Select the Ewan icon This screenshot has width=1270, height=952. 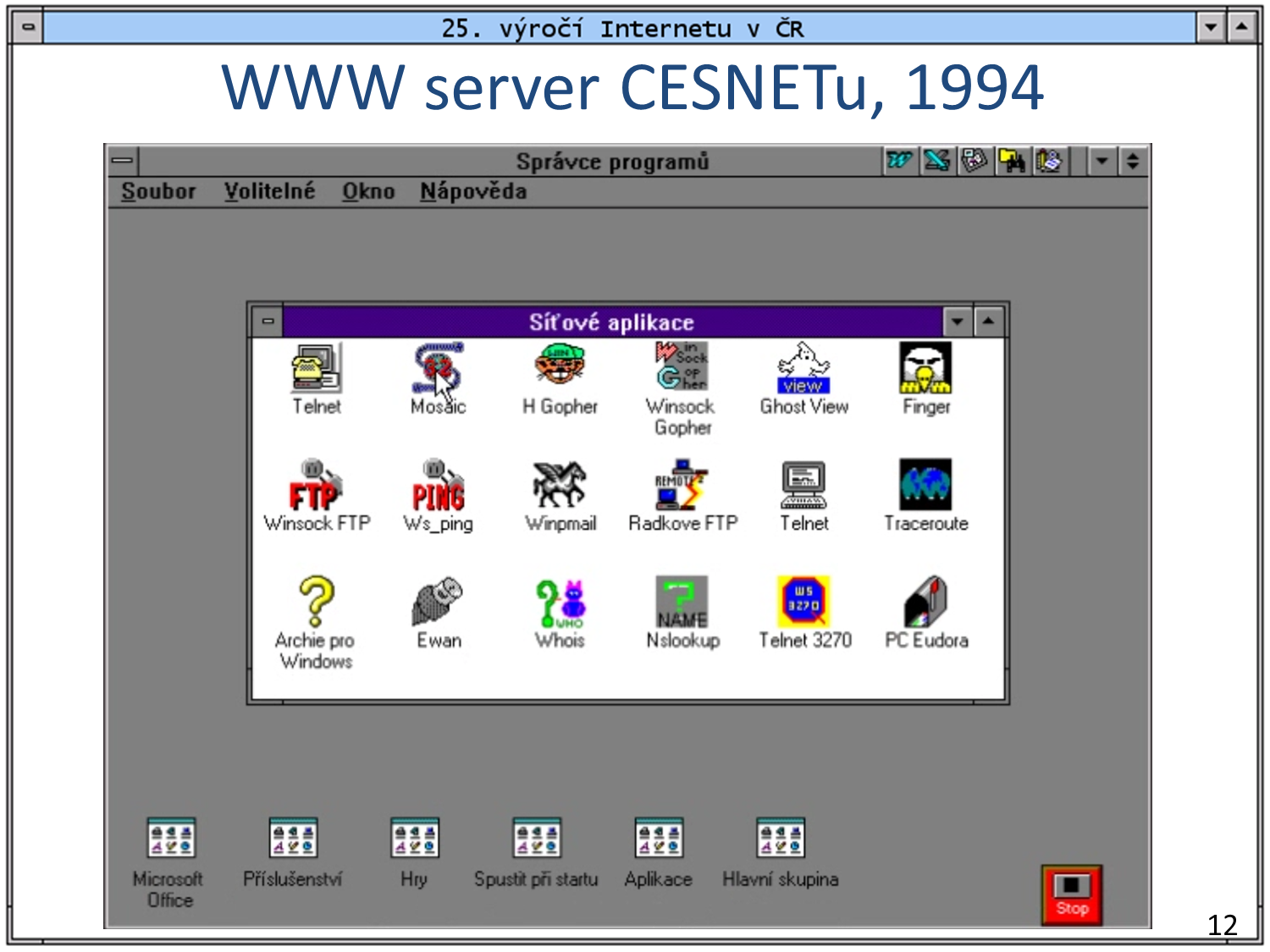[439, 601]
